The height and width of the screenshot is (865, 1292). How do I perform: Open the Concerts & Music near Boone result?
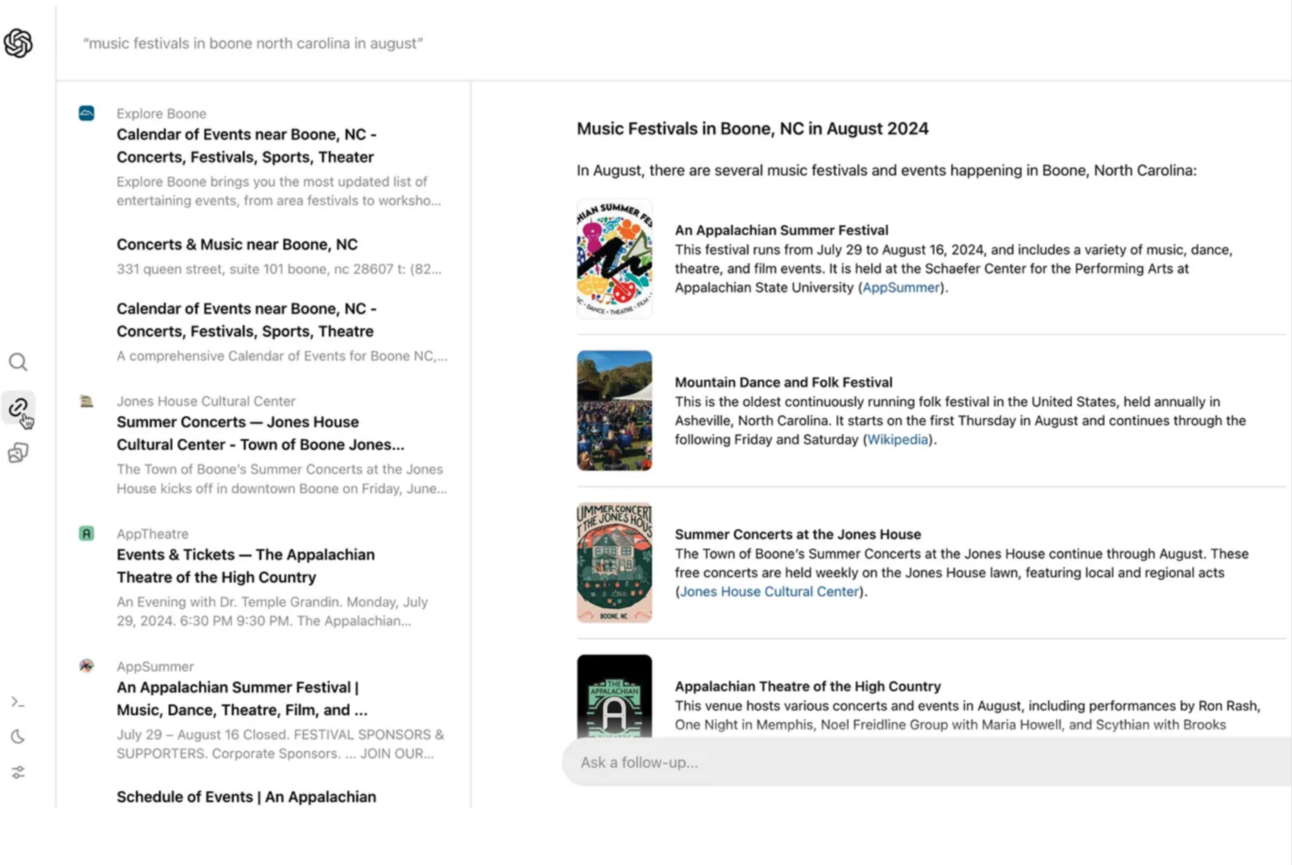click(x=237, y=244)
